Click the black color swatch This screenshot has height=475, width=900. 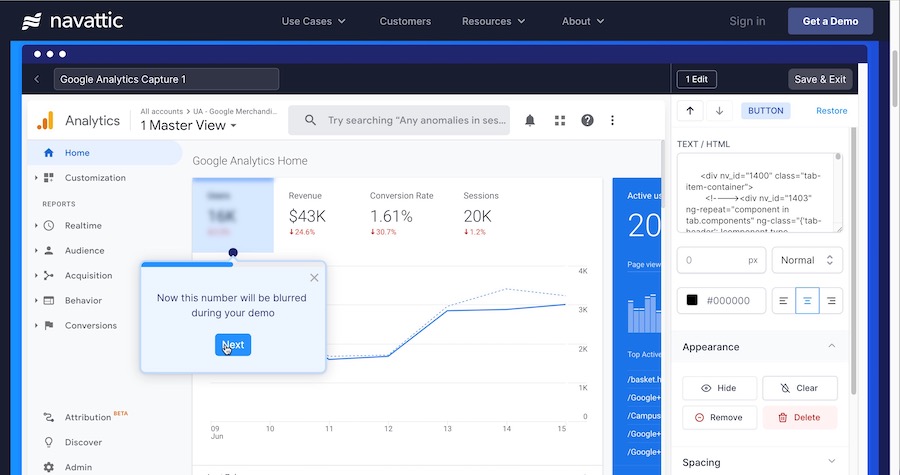pyautogui.click(x=693, y=301)
